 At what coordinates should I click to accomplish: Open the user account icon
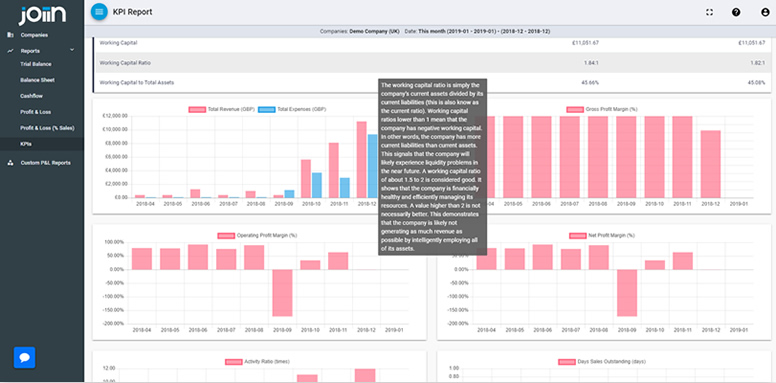(765, 12)
